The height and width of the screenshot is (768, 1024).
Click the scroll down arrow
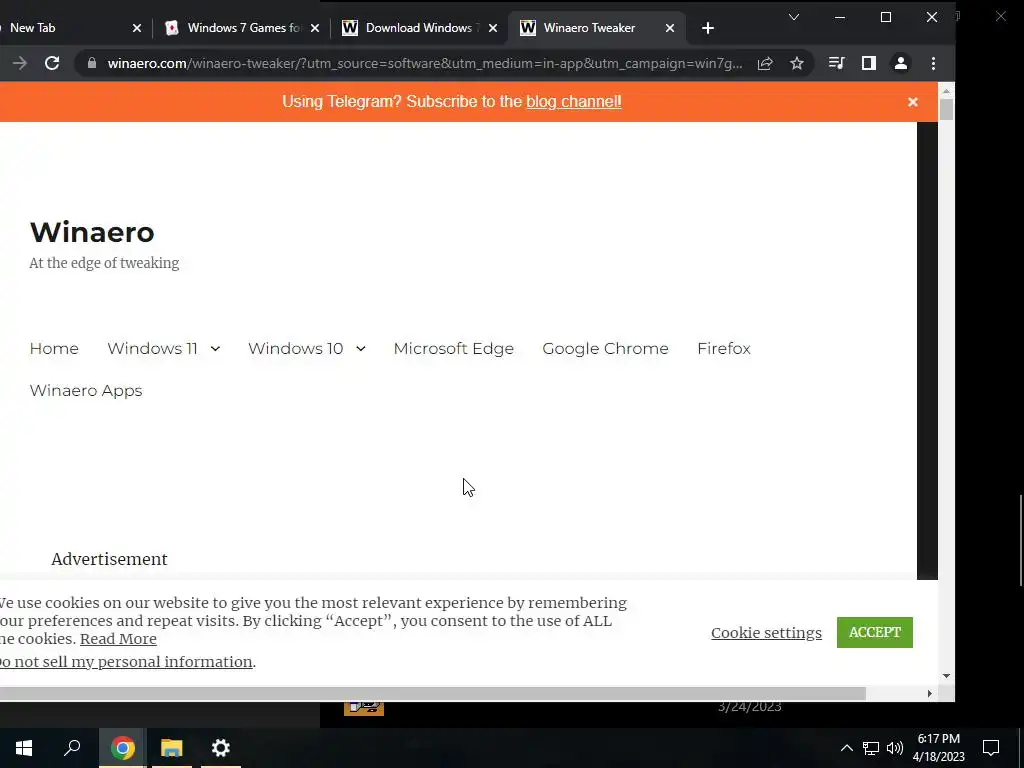point(946,676)
